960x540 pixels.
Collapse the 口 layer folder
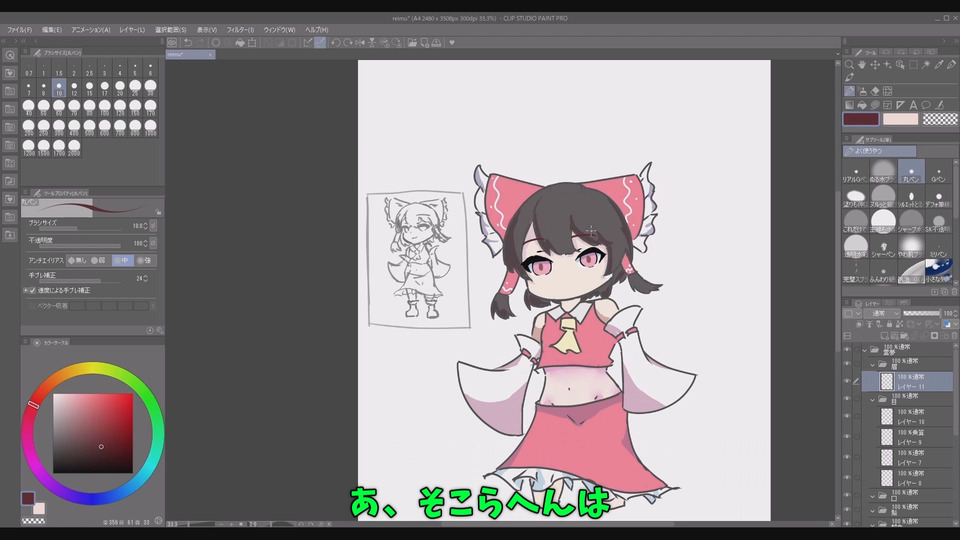(872, 496)
